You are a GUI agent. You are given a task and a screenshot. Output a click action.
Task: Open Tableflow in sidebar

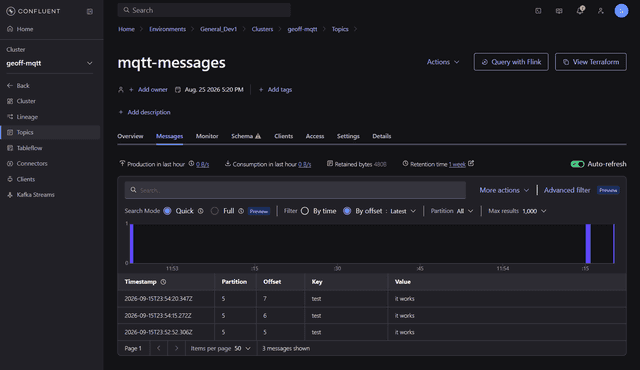coord(24,148)
